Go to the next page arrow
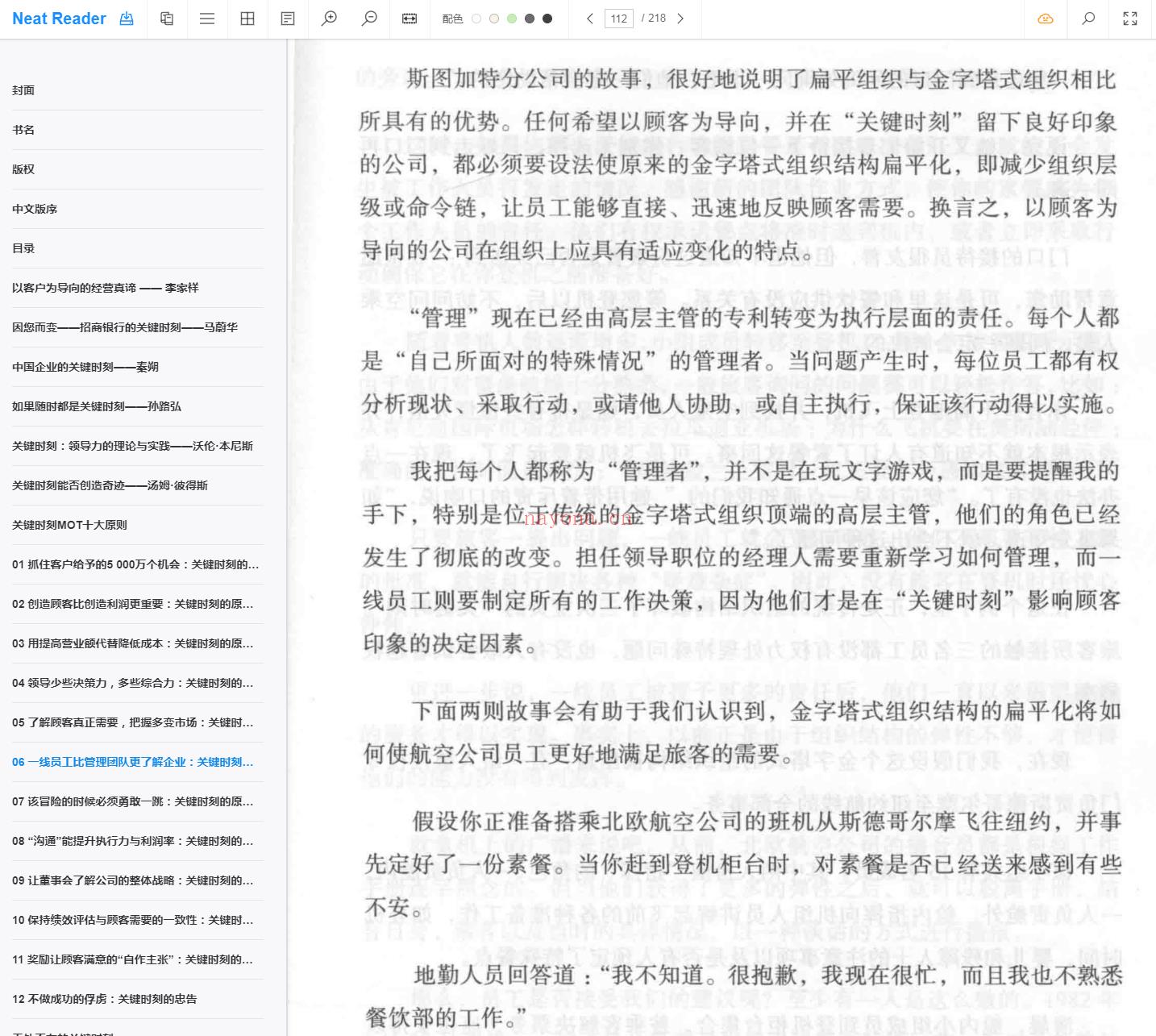The image size is (1156, 1036). pos(680,19)
